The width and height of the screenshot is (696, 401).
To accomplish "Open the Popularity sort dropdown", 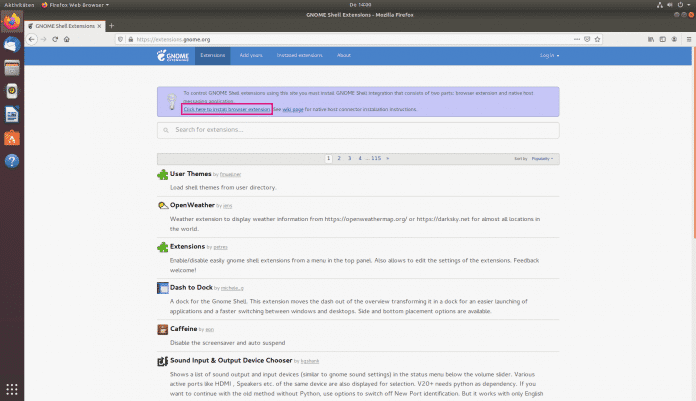I will 542,158.
